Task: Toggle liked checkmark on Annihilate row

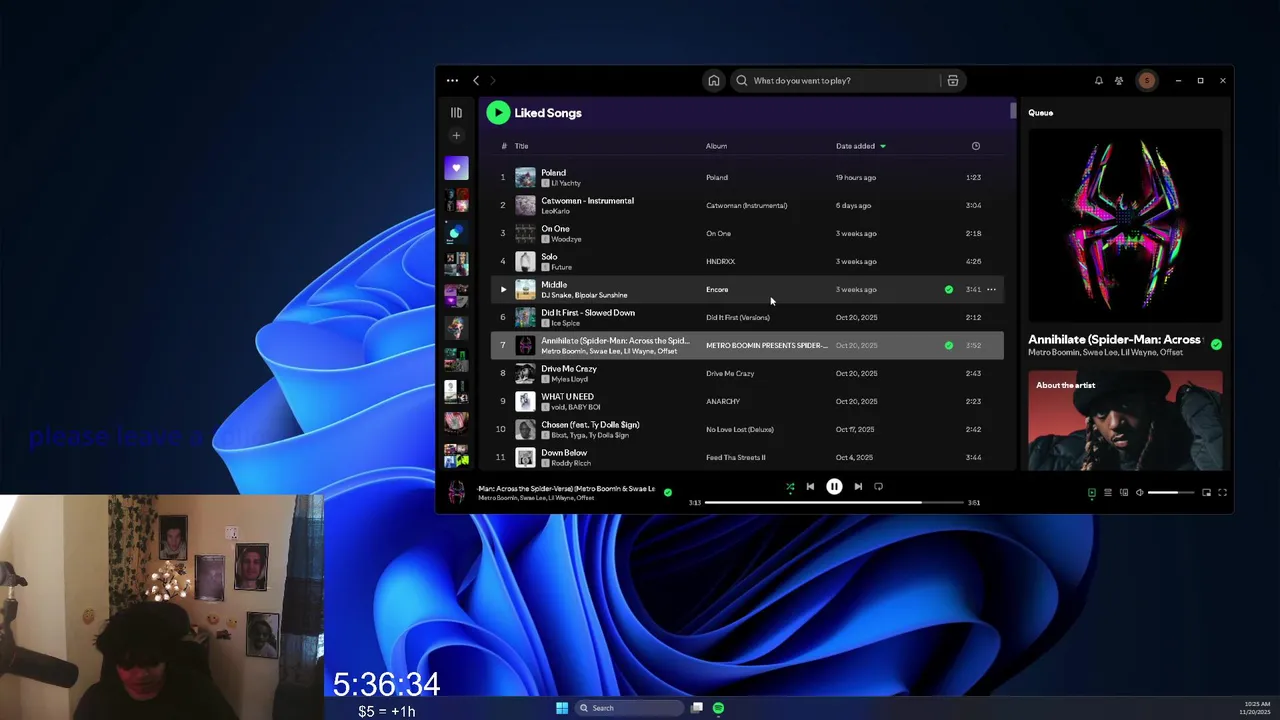Action: click(x=949, y=345)
